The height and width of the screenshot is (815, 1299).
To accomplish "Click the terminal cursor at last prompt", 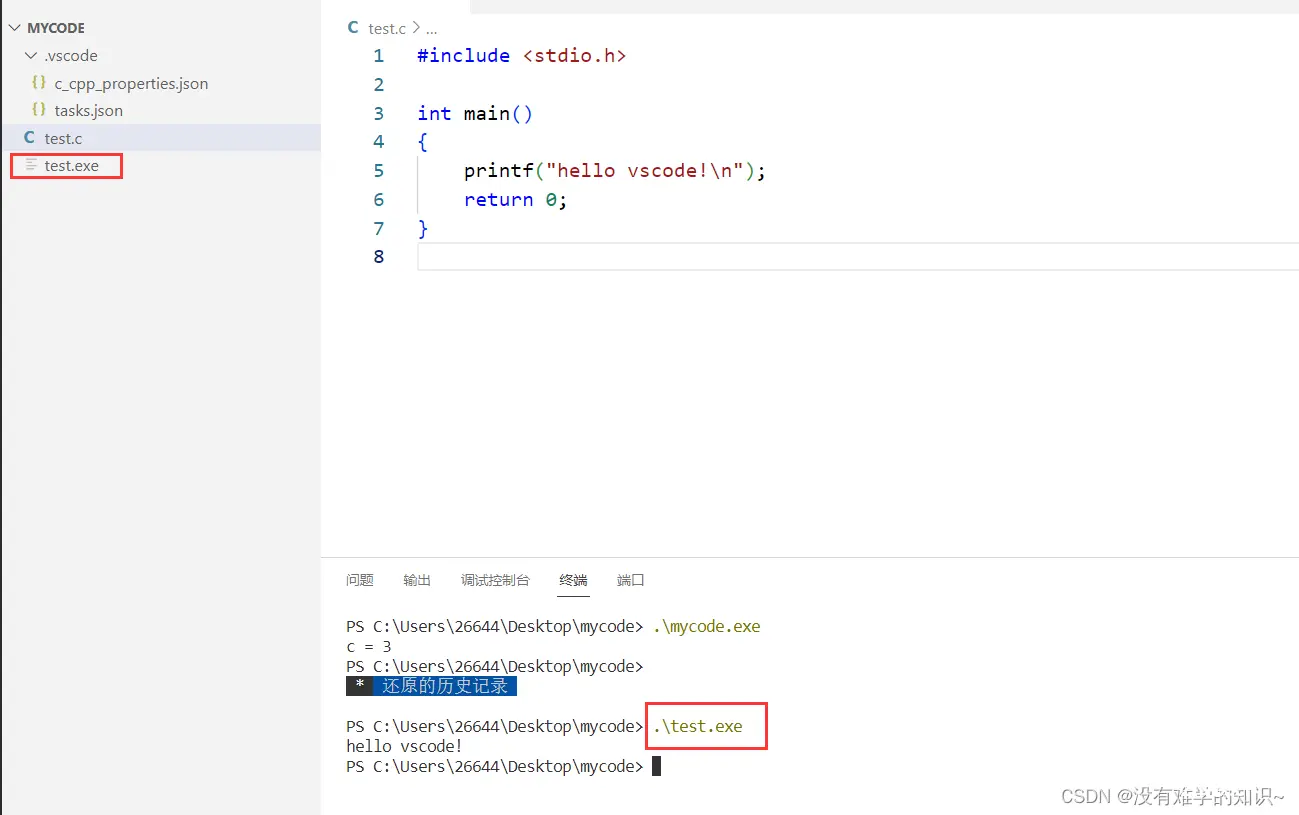I will [x=657, y=767].
